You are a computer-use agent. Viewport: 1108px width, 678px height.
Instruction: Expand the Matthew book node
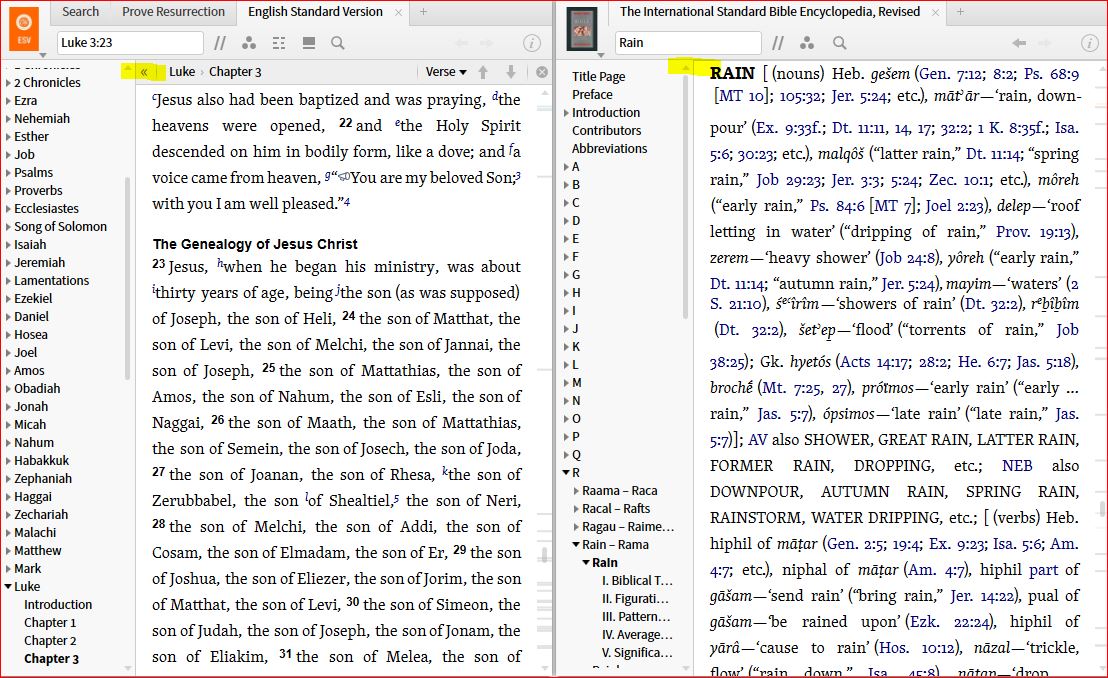8,551
